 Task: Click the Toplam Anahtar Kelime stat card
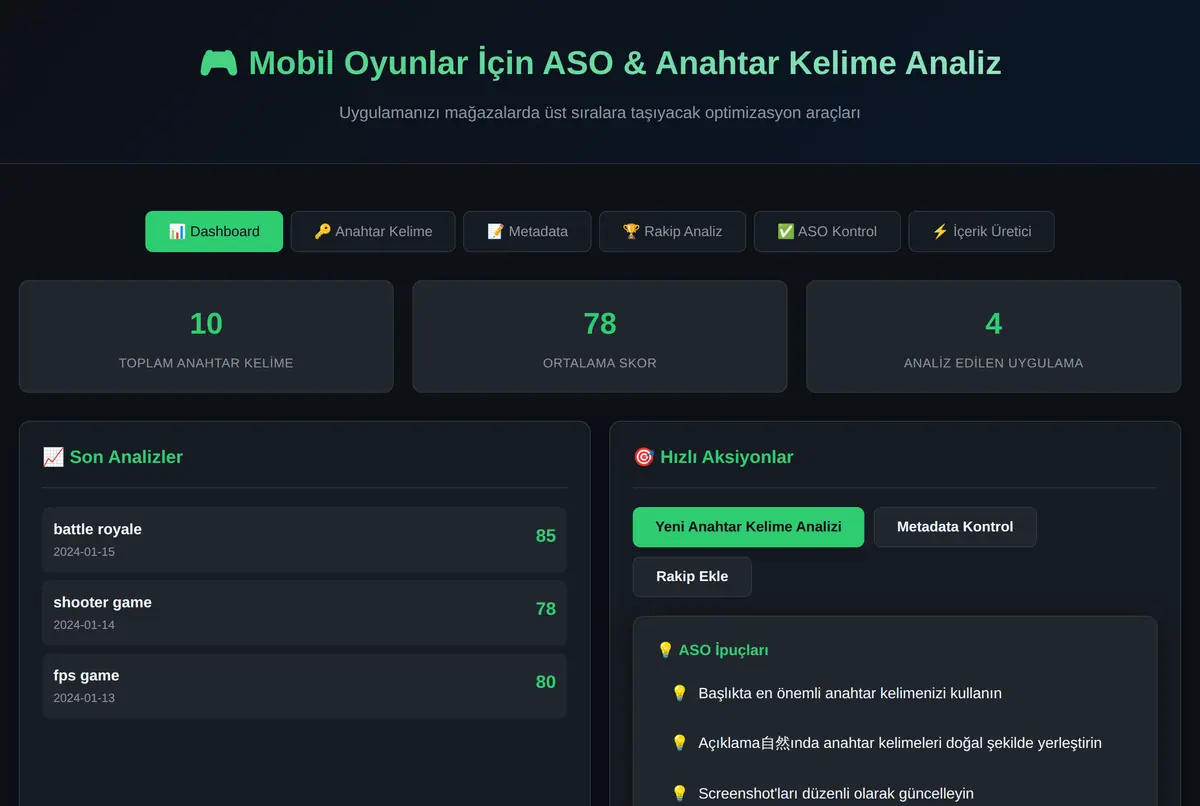point(206,336)
